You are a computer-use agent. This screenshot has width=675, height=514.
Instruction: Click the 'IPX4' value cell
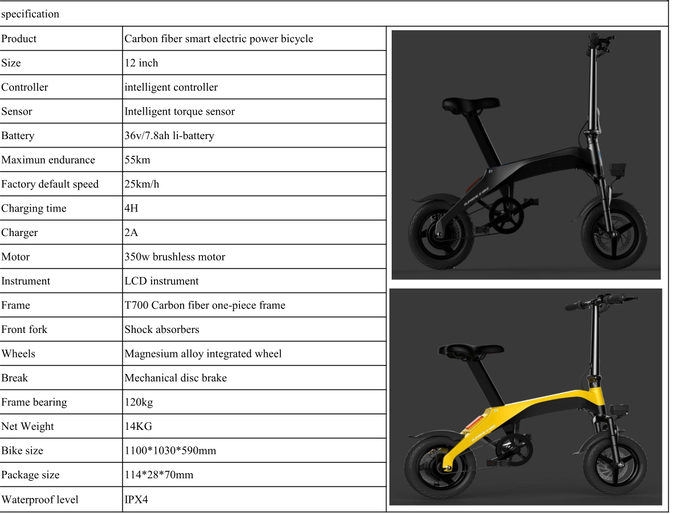tap(254, 499)
